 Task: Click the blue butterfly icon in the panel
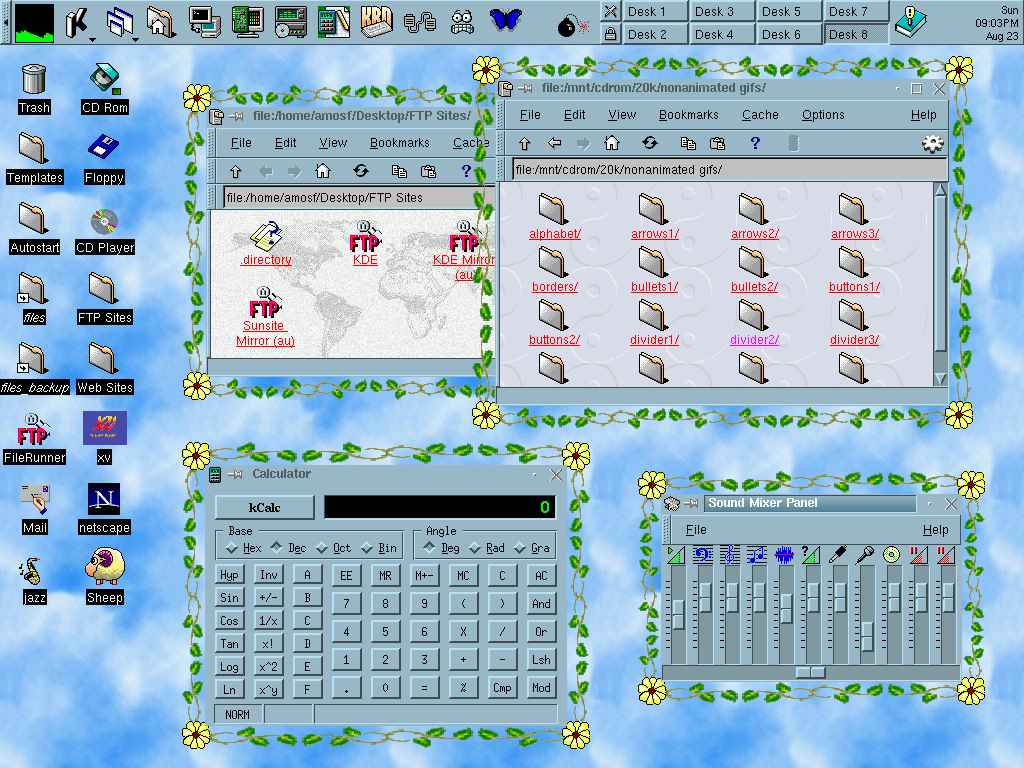[506, 20]
